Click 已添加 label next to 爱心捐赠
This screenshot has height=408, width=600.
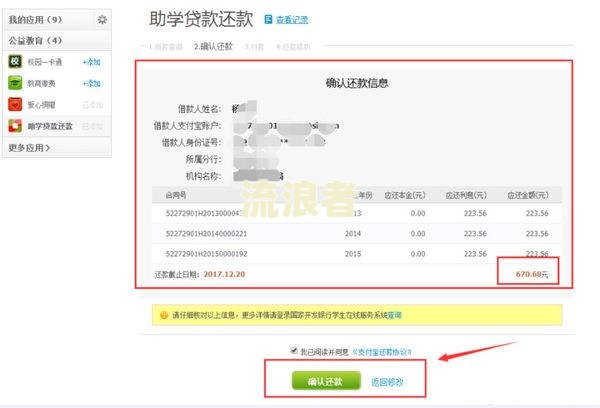coord(92,105)
